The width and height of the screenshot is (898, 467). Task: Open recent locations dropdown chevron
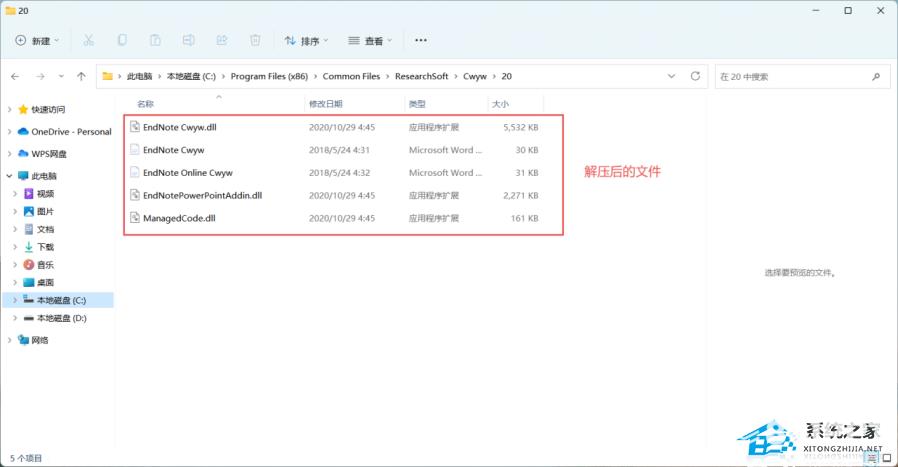pos(61,76)
